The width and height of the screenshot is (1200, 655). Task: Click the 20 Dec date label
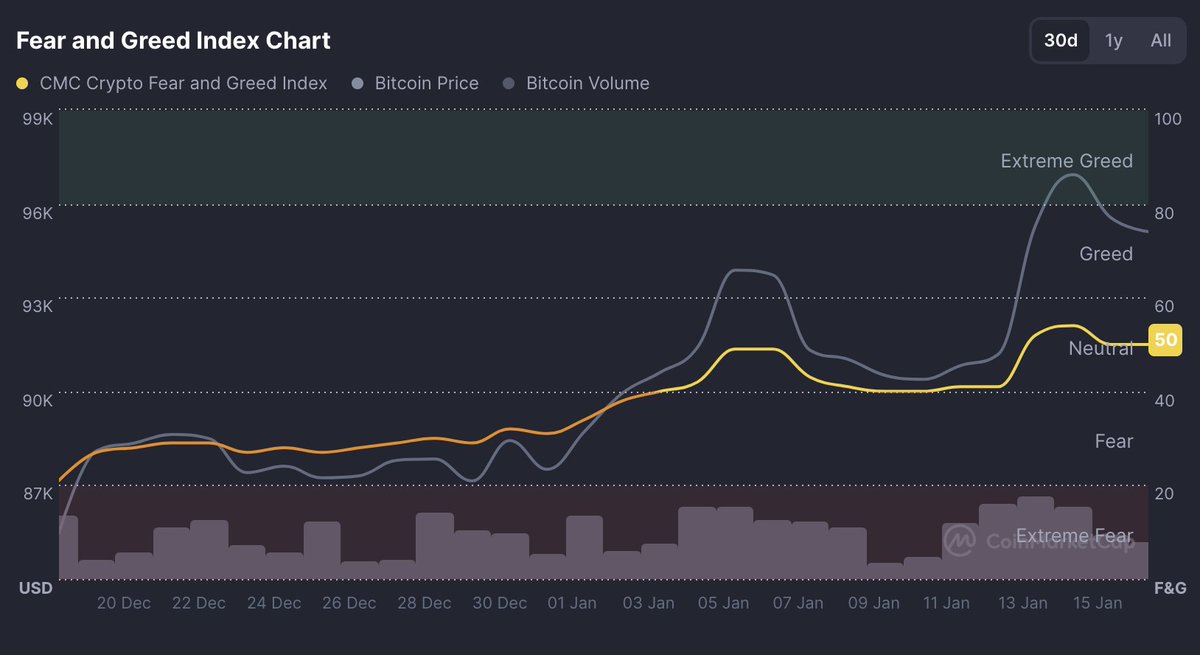click(124, 603)
